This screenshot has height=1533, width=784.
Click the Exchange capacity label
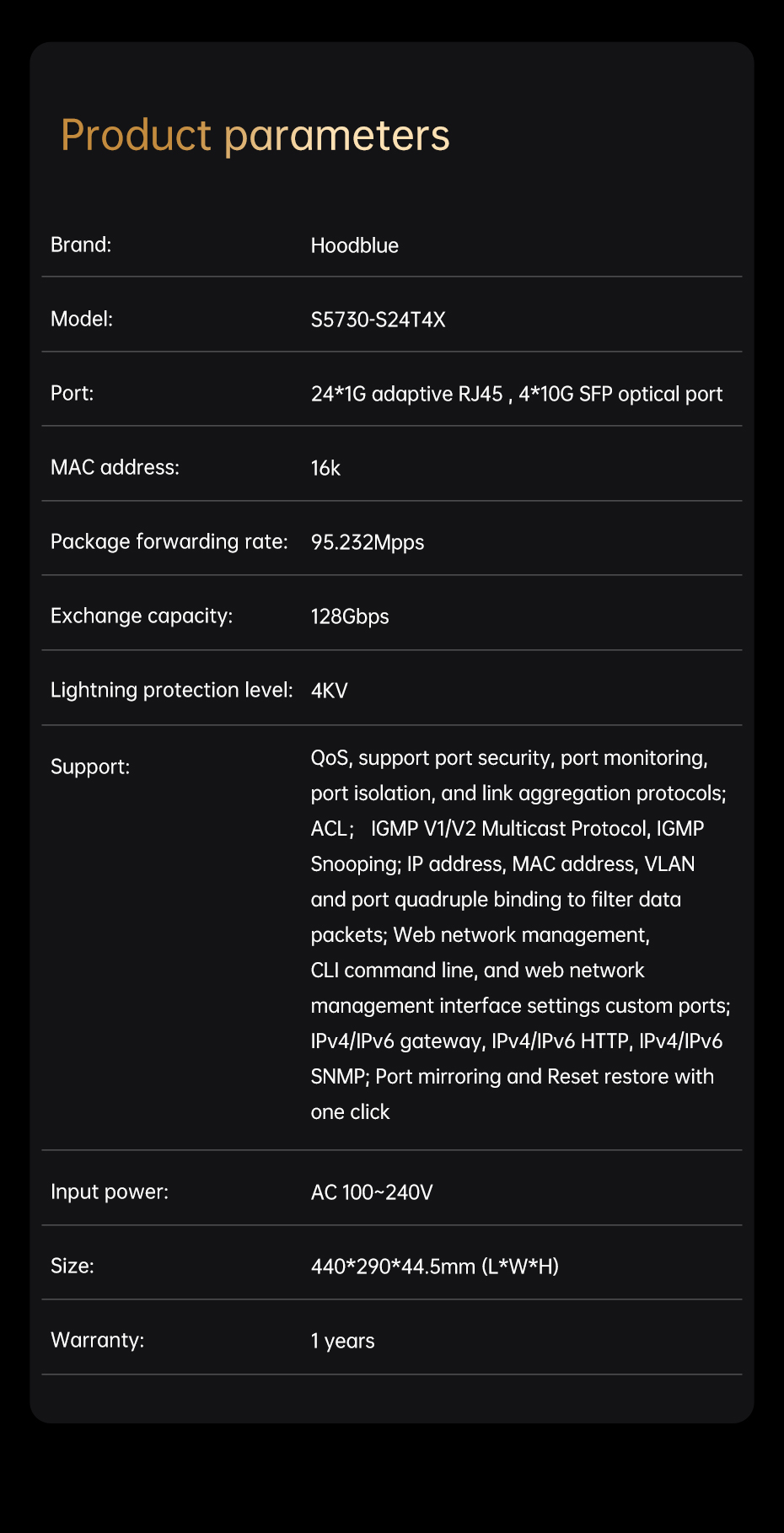click(x=141, y=616)
